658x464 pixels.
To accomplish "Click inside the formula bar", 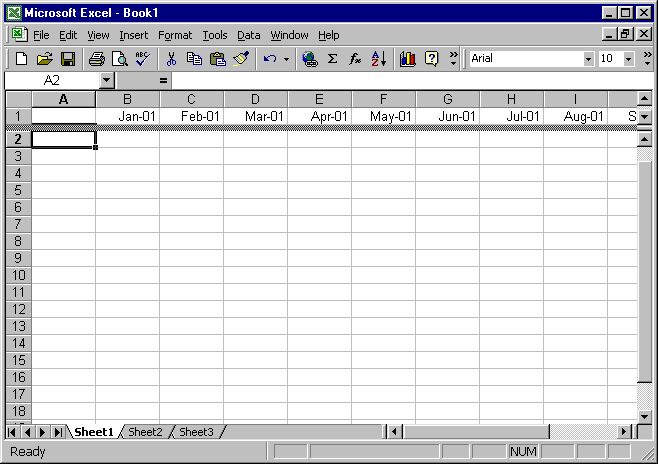I will pyautogui.click(x=411, y=80).
